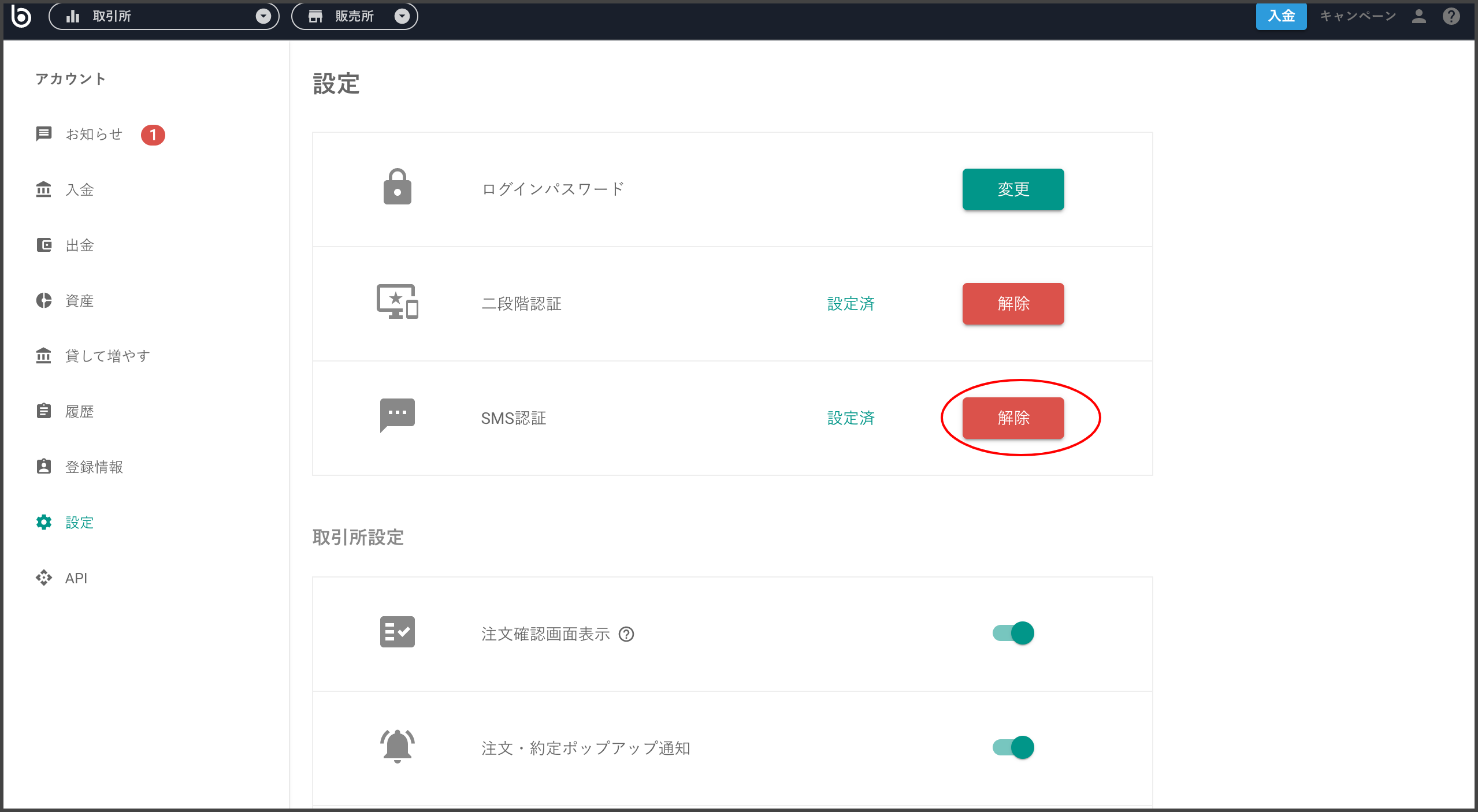This screenshot has width=1478, height=812.
Task: Open the 履歴 history section
Action: (x=44, y=411)
